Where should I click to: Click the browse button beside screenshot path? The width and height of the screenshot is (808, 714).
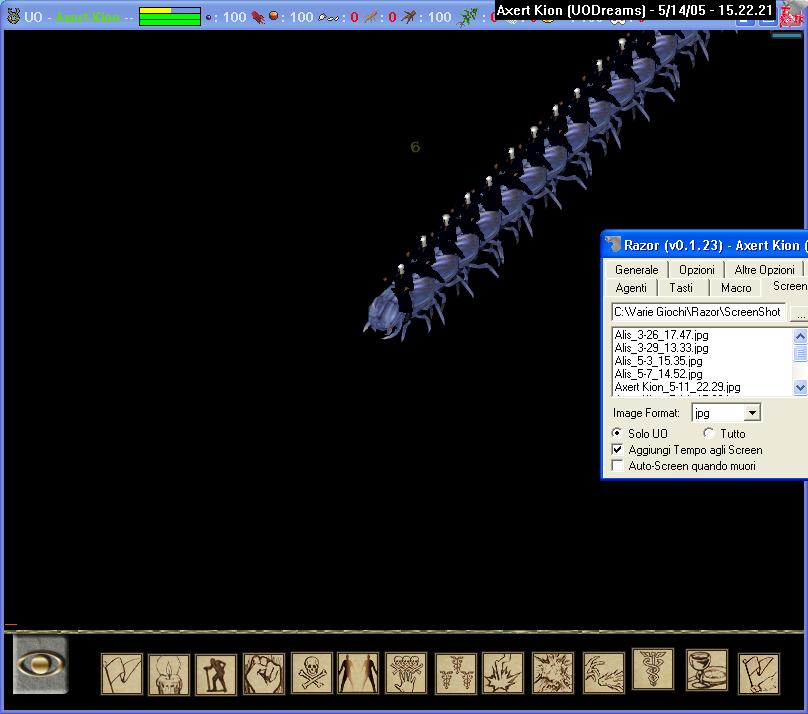799,312
